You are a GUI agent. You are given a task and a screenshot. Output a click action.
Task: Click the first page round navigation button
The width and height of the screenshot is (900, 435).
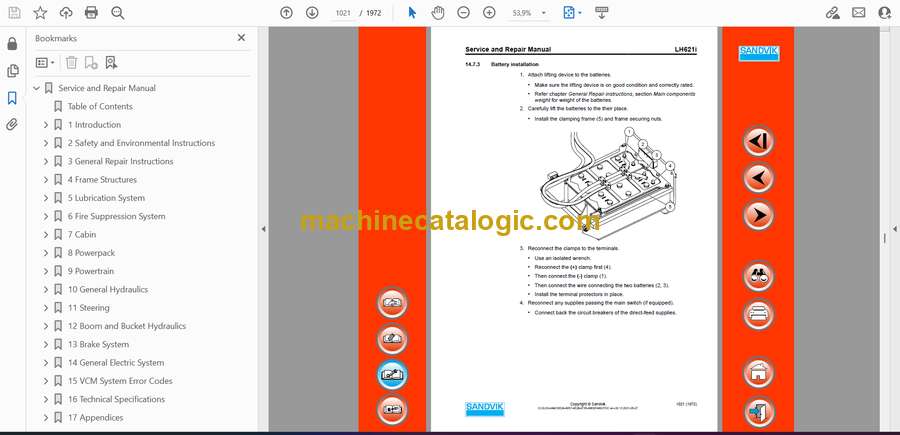pos(758,141)
